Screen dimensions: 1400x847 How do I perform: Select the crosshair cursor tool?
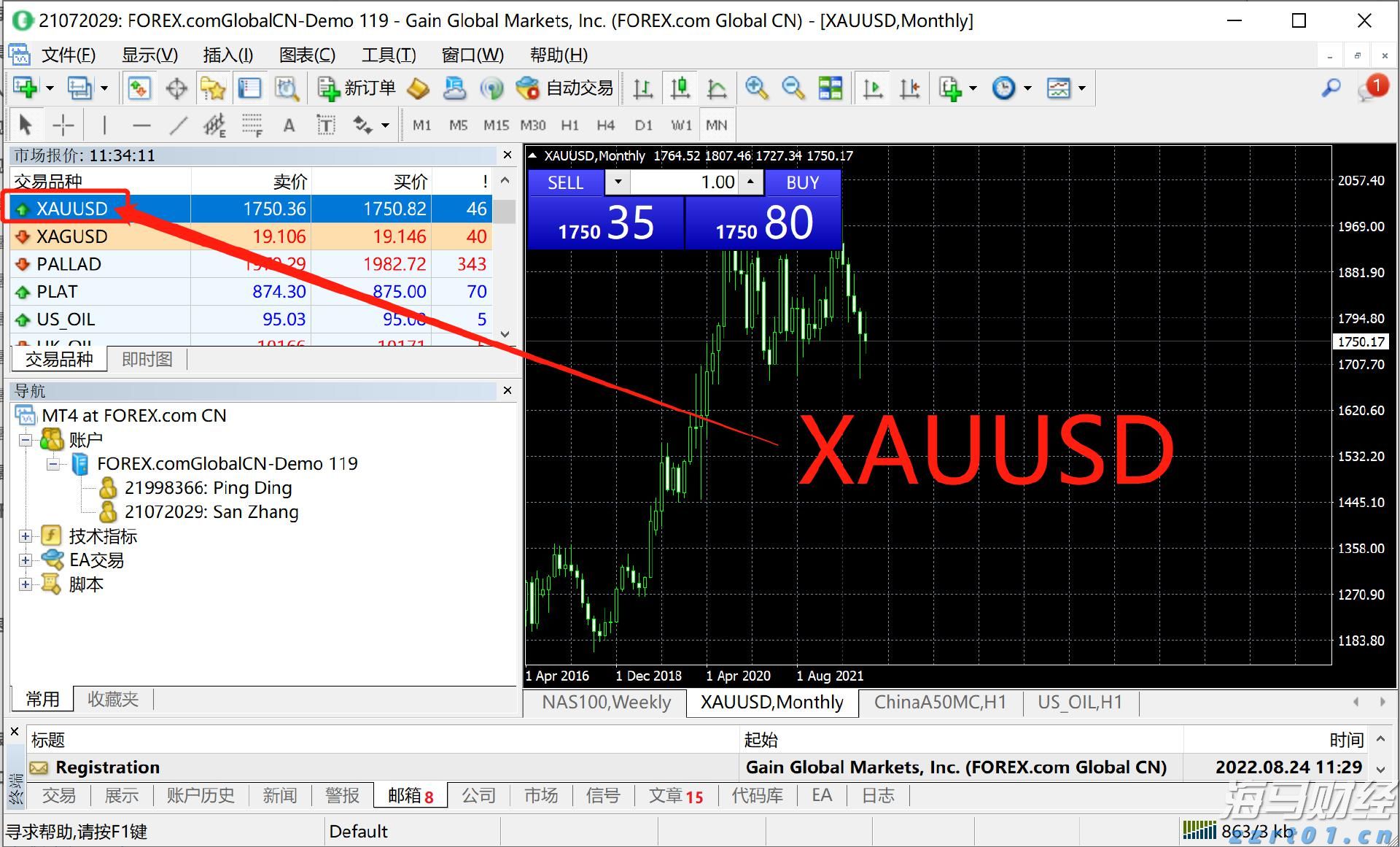pos(63,124)
